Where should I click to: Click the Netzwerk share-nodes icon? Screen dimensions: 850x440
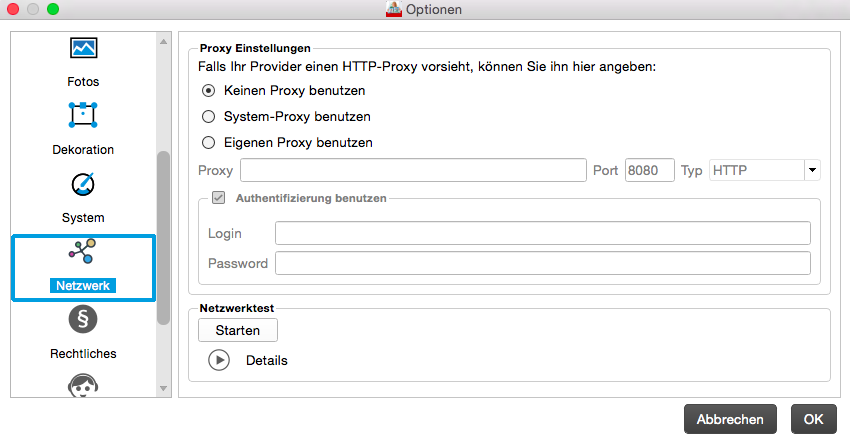(83, 251)
